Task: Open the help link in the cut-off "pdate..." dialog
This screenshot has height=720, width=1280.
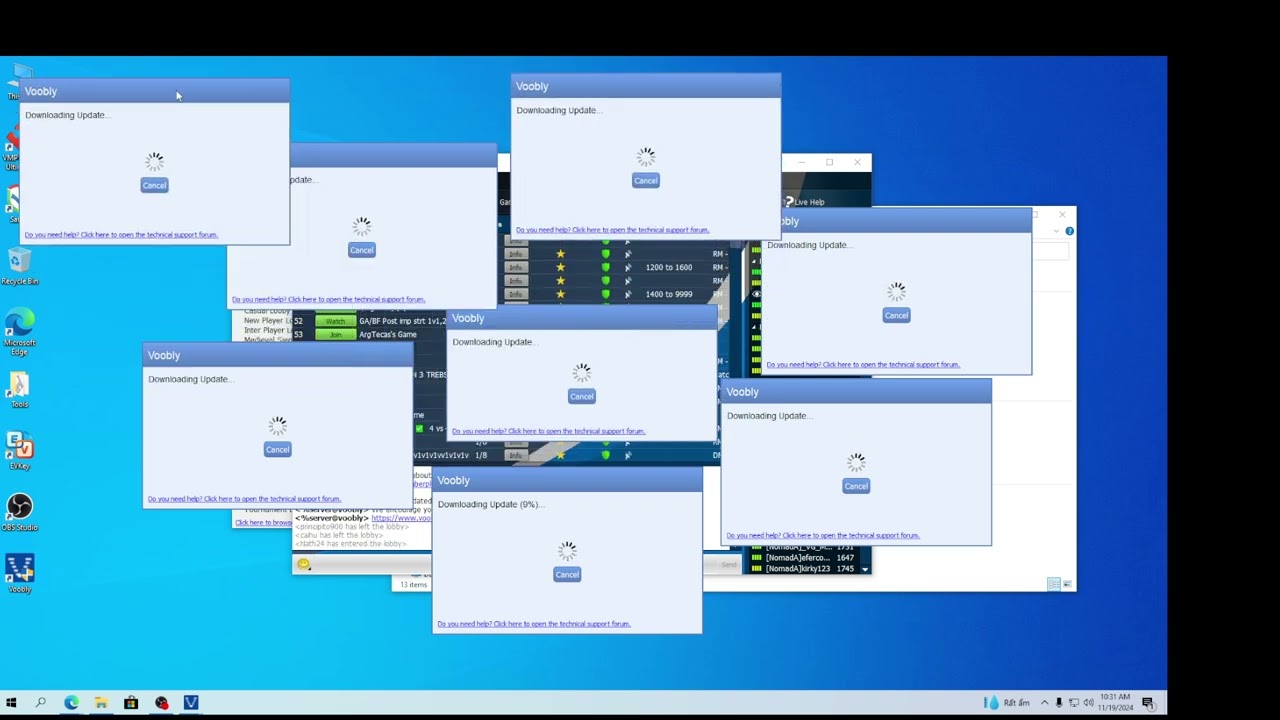Action: tap(328, 299)
